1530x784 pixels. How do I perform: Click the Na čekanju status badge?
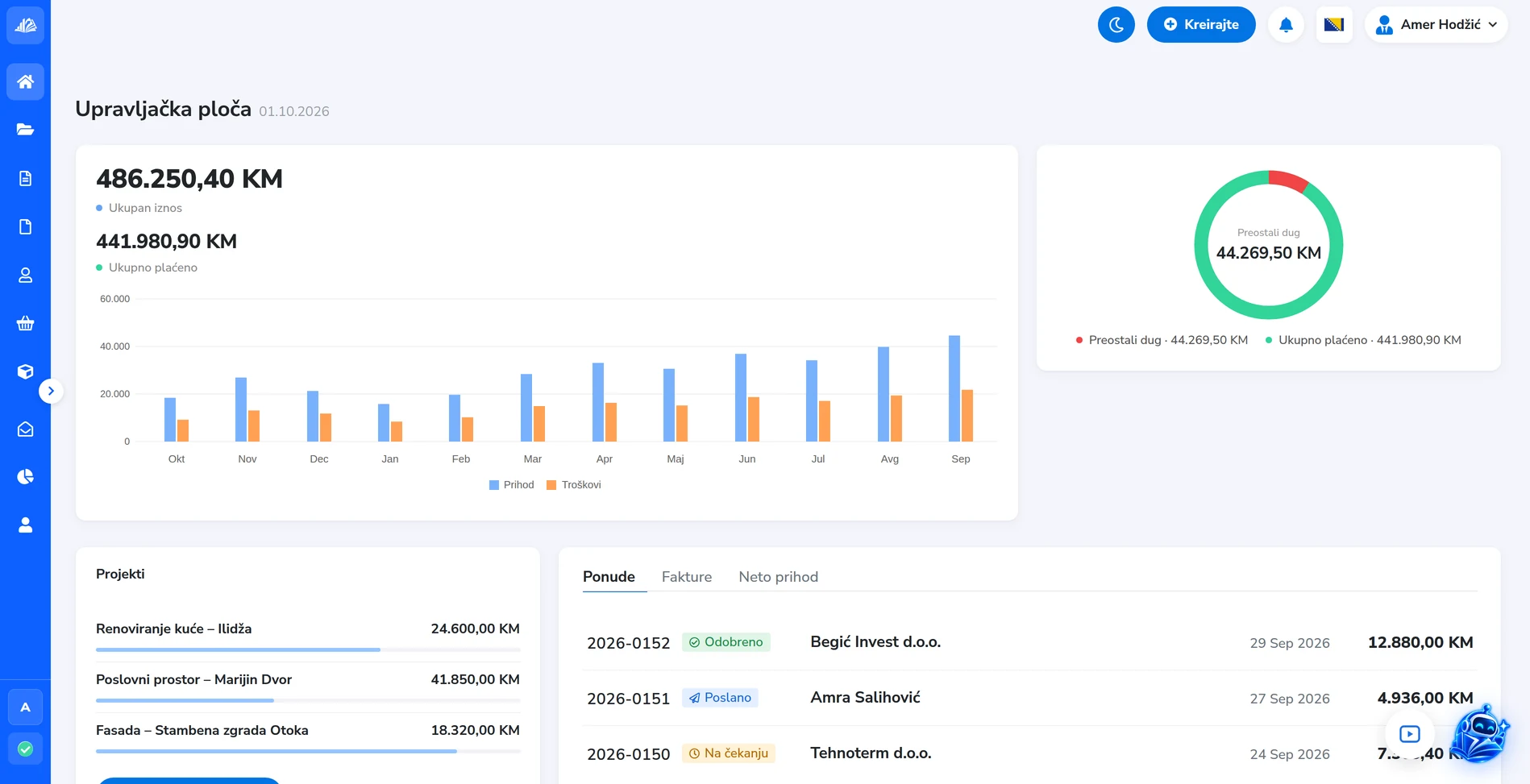pyautogui.click(x=729, y=753)
